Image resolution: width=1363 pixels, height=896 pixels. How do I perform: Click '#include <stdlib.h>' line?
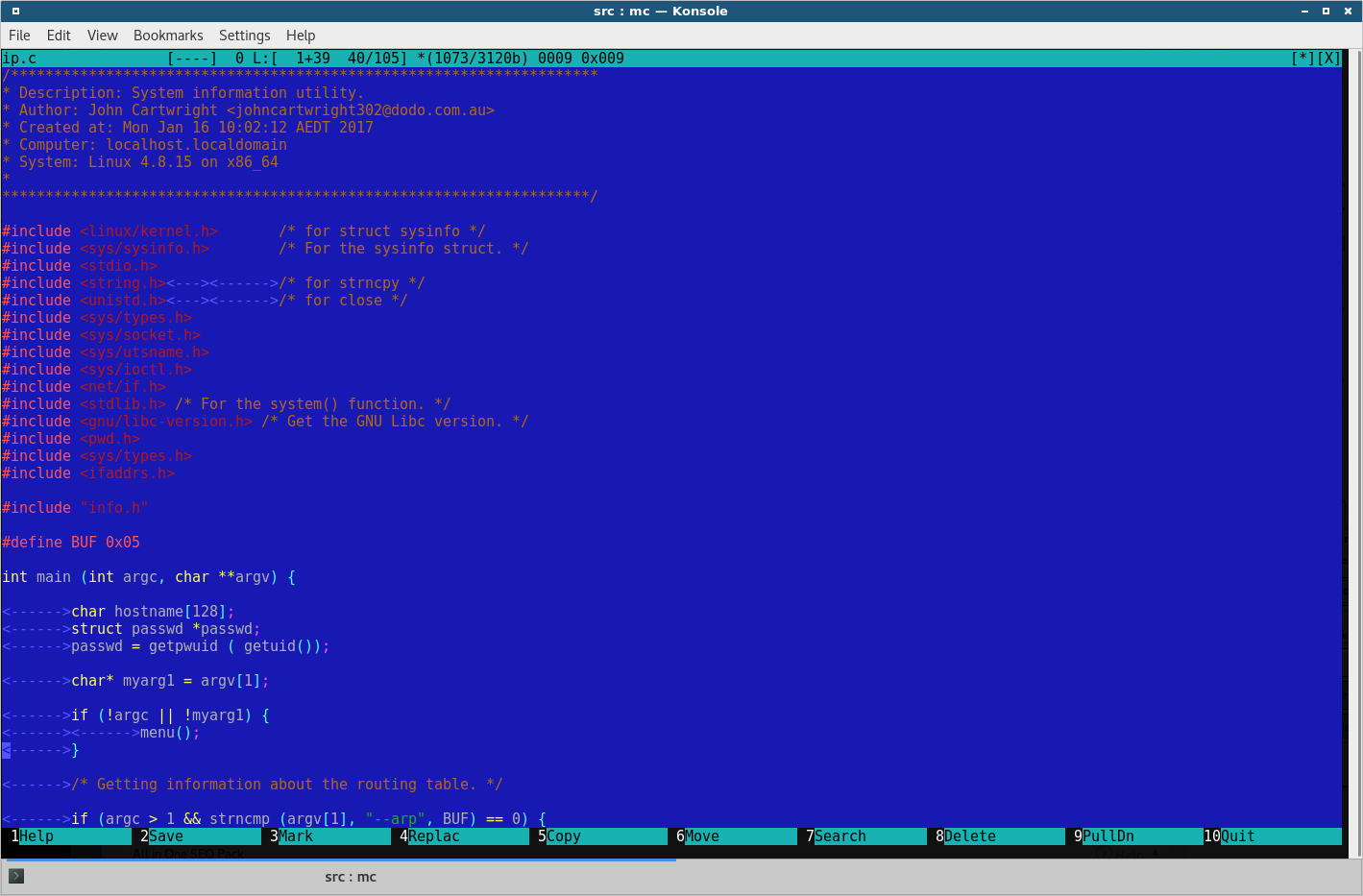84,404
